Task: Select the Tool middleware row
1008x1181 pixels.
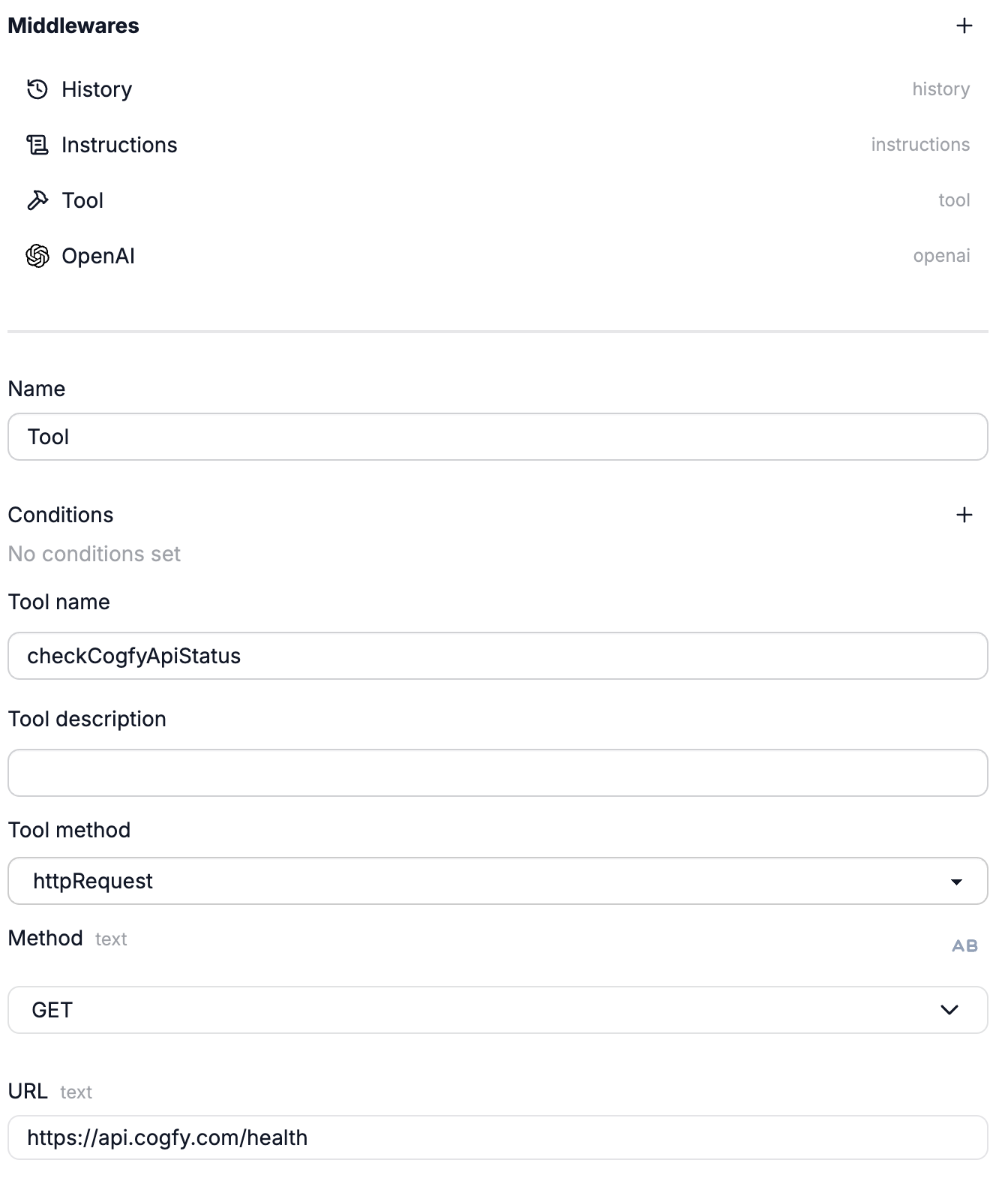Action: pos(498,200)
